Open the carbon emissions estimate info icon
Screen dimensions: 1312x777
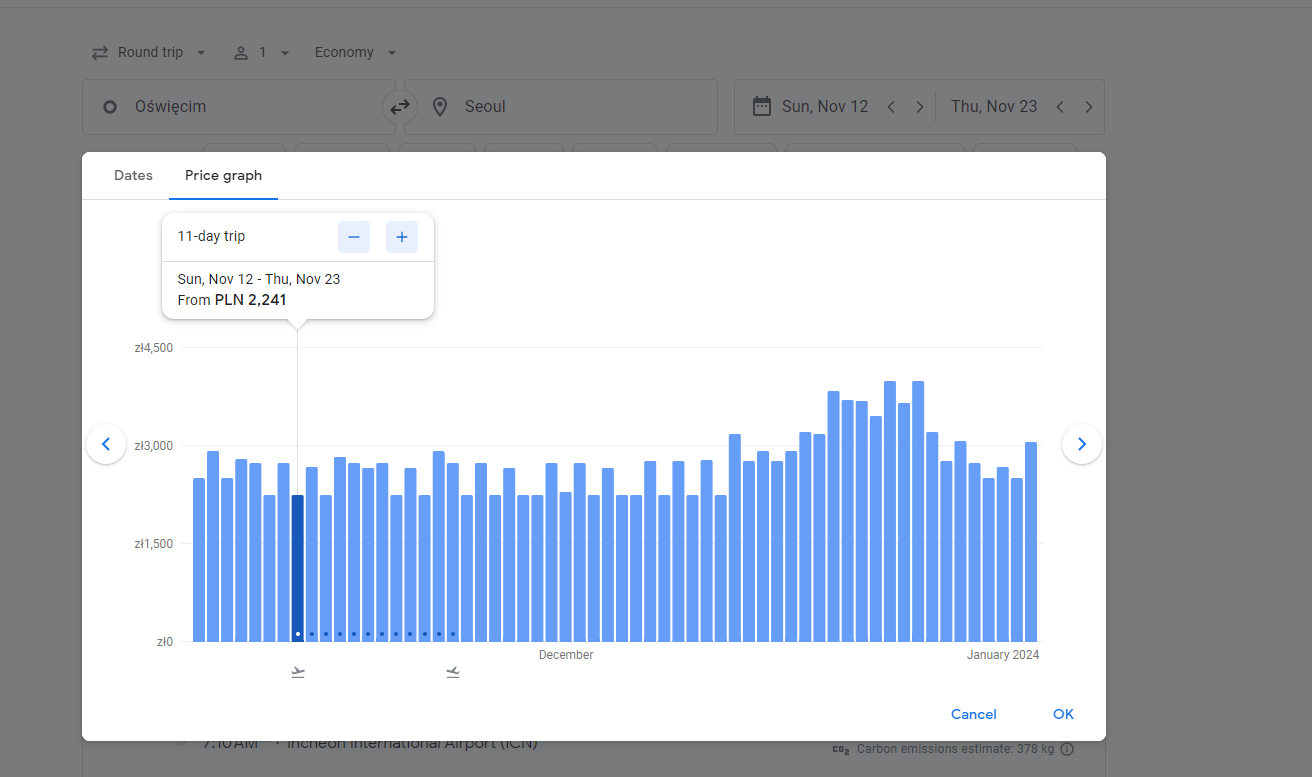(x=1067, y=749)
